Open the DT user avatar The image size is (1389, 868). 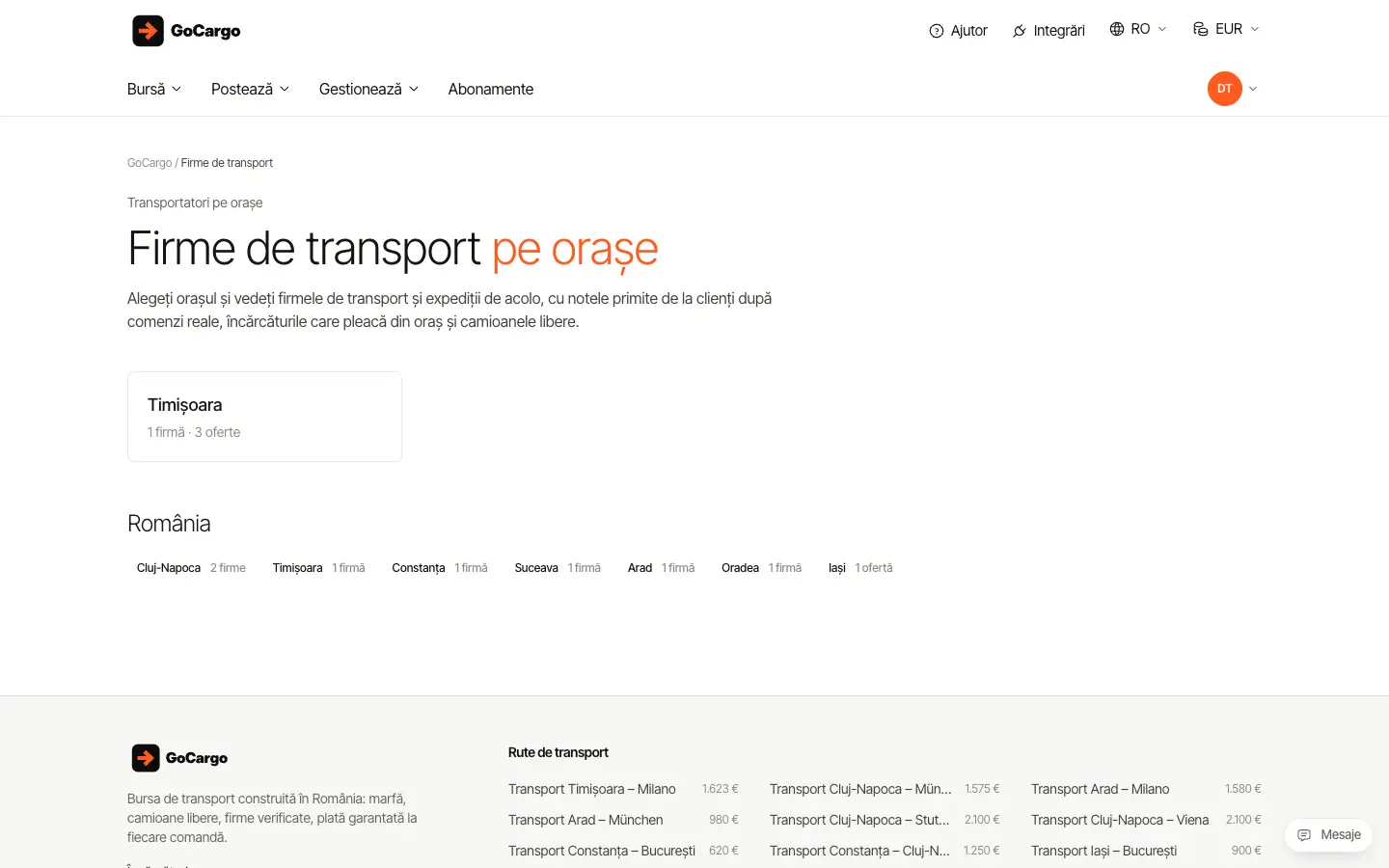(1225, 89)
